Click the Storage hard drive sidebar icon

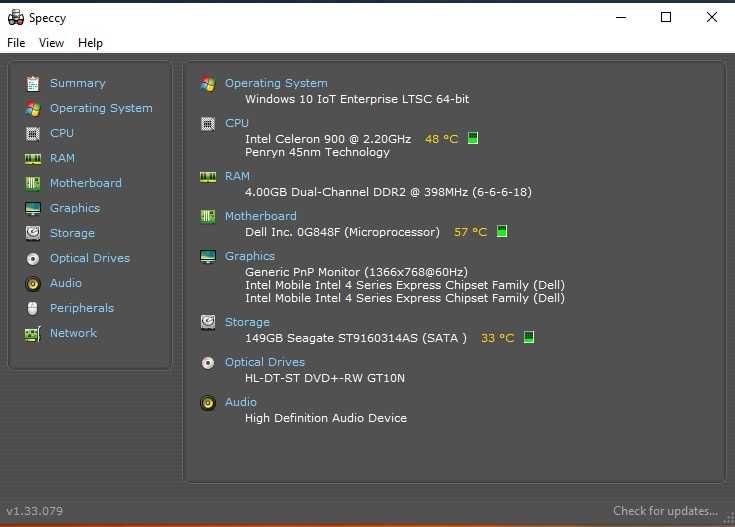click(x=33, y=233)
